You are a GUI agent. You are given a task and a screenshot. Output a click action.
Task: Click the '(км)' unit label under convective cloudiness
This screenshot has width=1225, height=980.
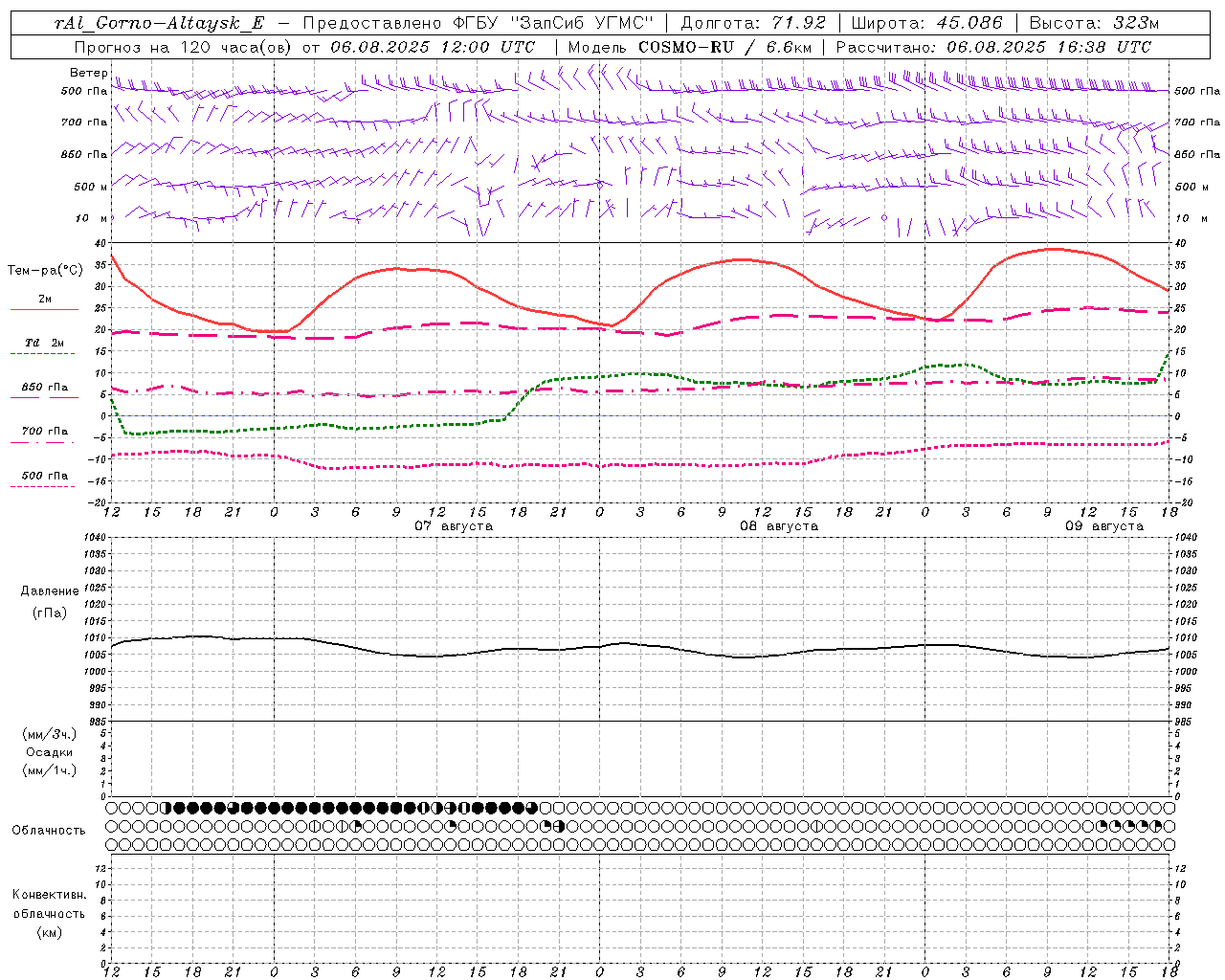click(x=50, y=932)
